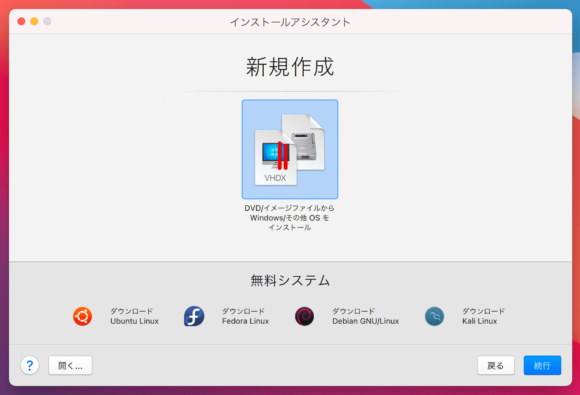Go back with the 戻る button
The width and height of the screenshot is (580, 395).
pyautogui.click(x=496, y=365)
